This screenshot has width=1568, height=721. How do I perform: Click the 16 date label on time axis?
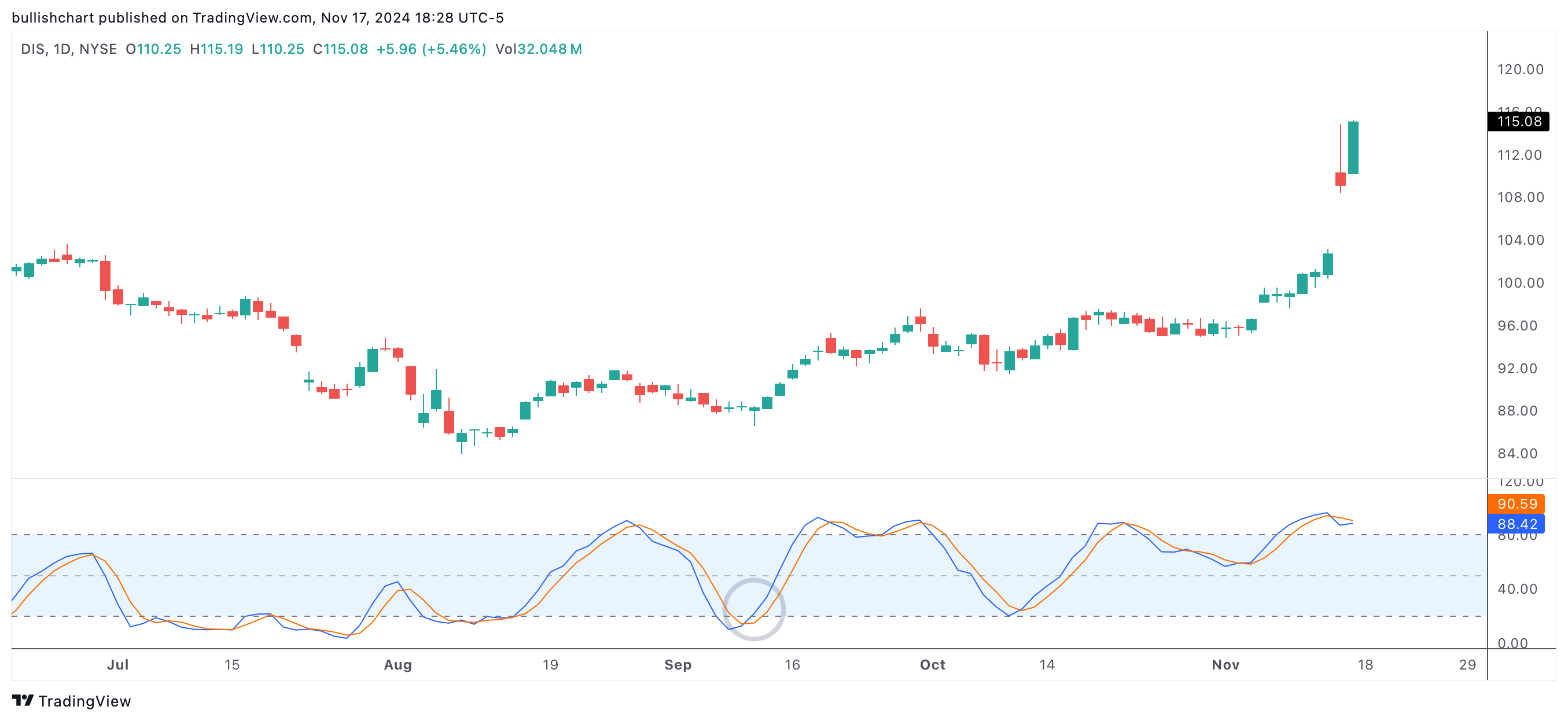[x=792, y=664]
